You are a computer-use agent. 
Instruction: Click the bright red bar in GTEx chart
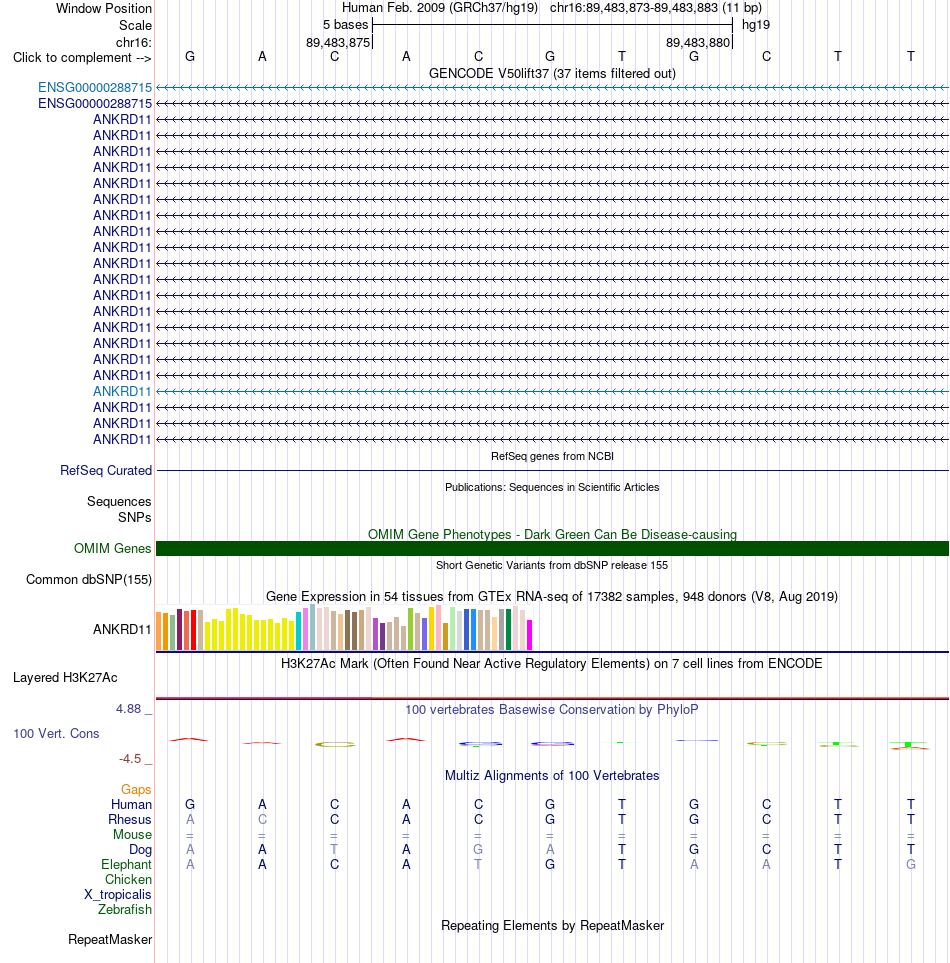193,630
